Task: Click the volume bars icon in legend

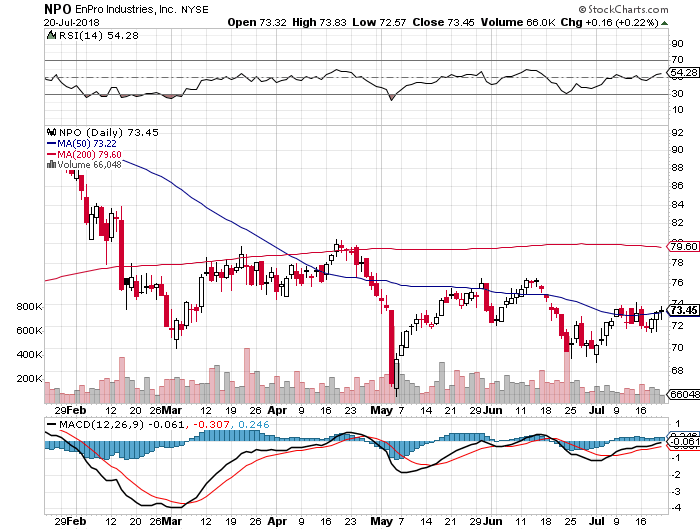Action: 51,164
